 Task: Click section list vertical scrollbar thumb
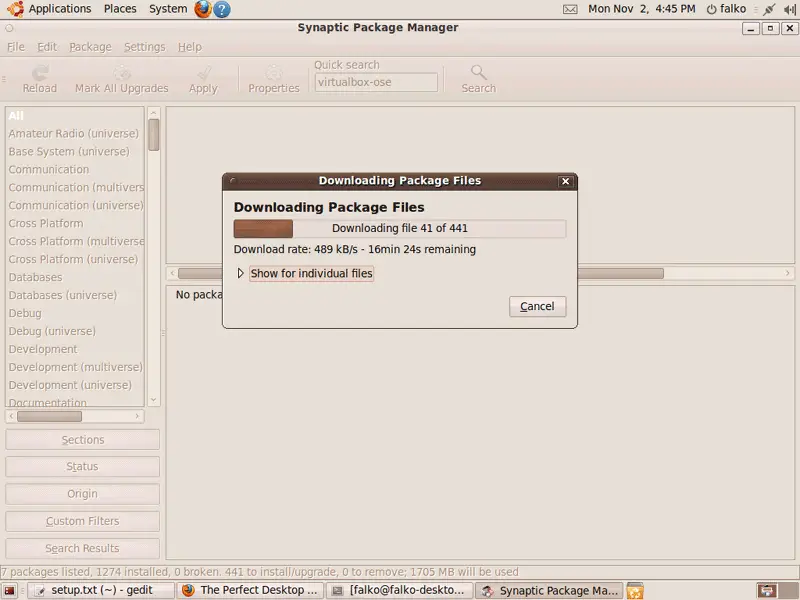click(154, 135)
